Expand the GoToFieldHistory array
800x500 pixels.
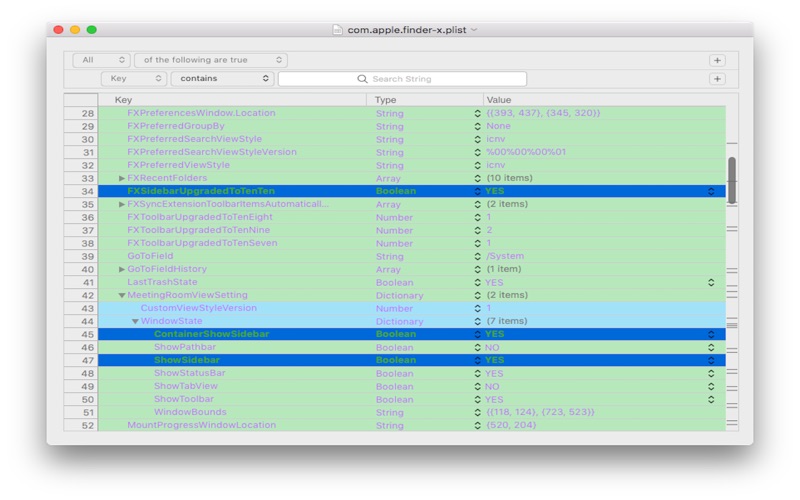click(122, 269)
